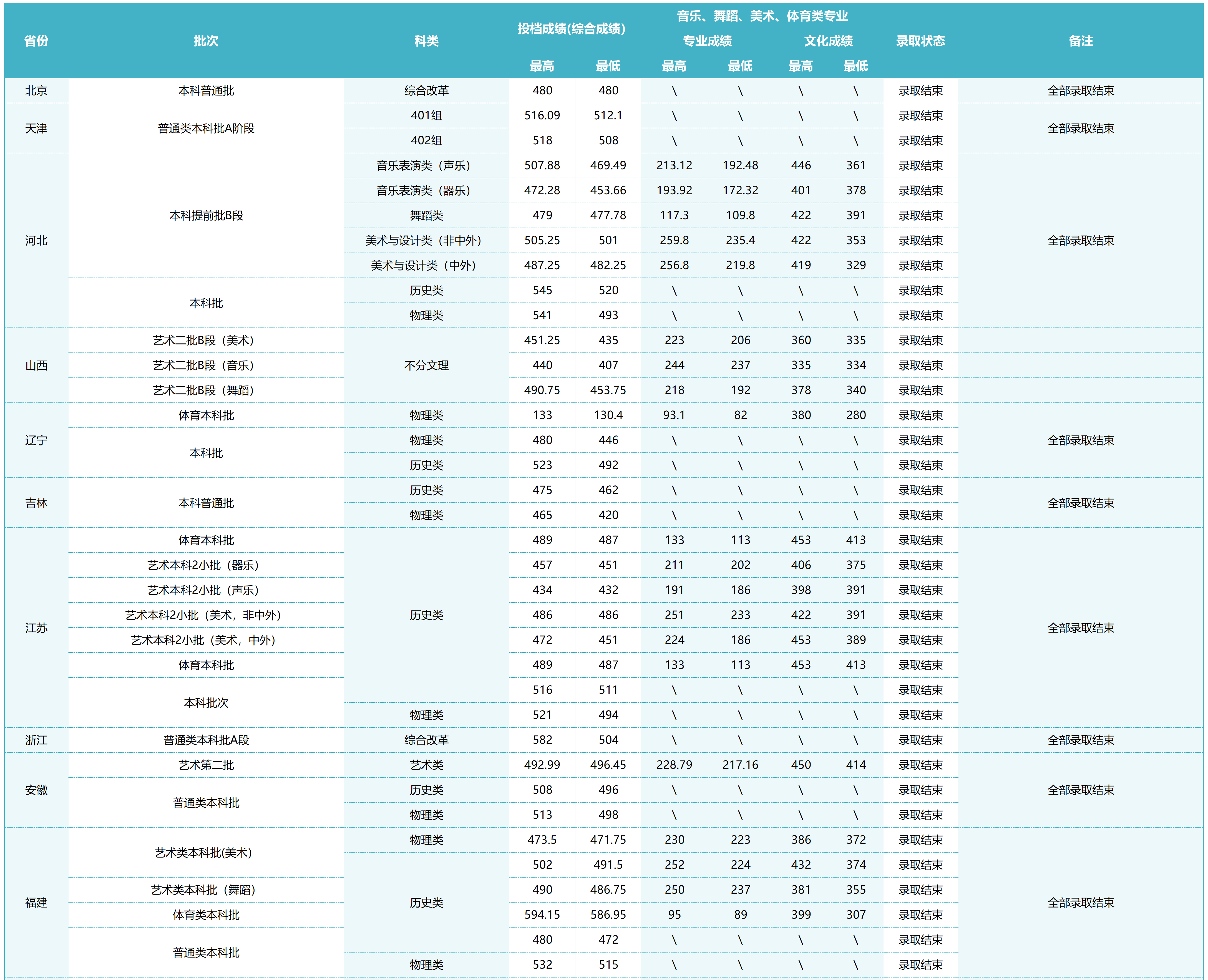
Task: Click the 本科批次 batch cell in 江苏
Action: tap(206, 703)
